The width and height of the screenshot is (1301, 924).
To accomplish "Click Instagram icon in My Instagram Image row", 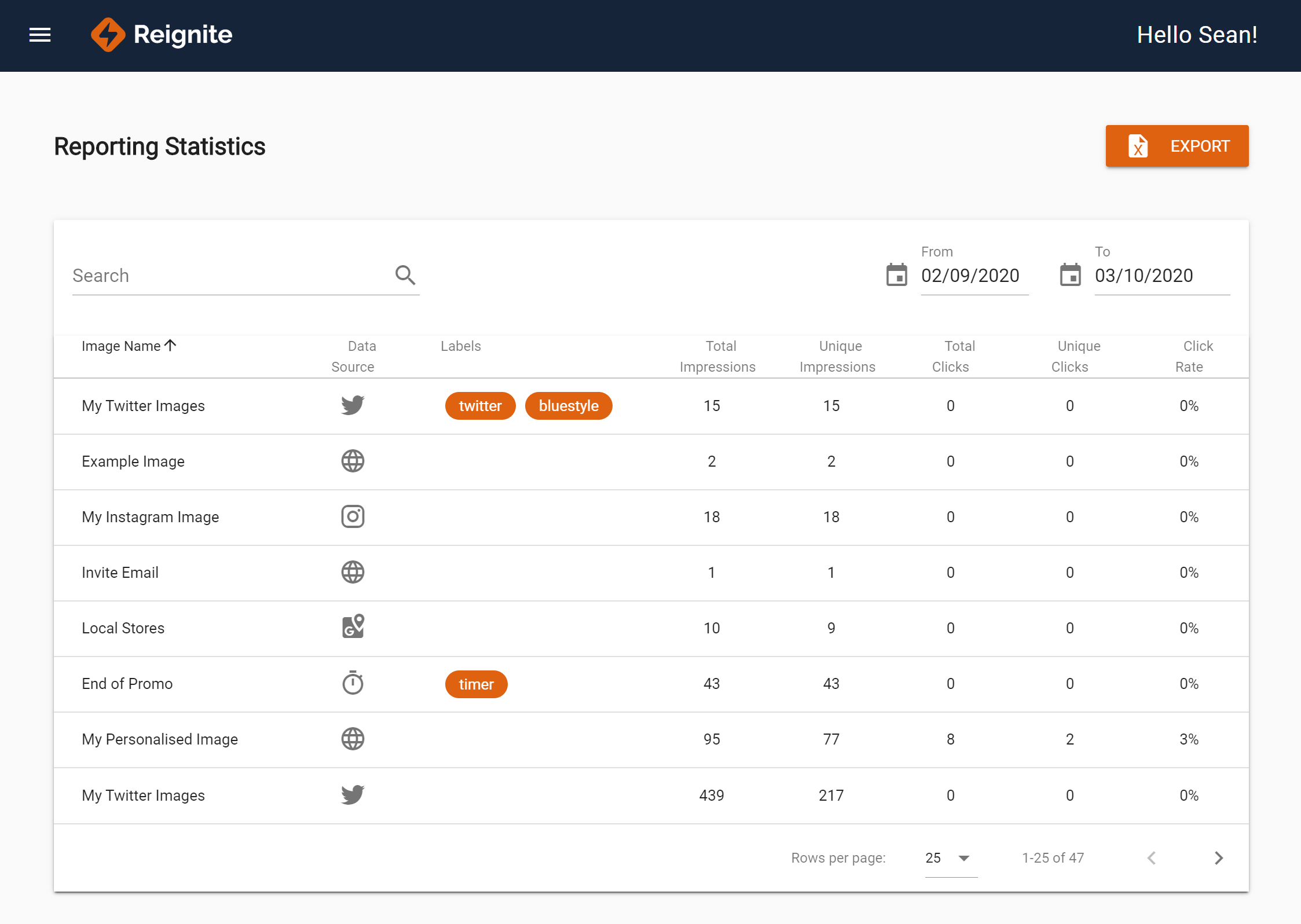I will pos(353,516).
